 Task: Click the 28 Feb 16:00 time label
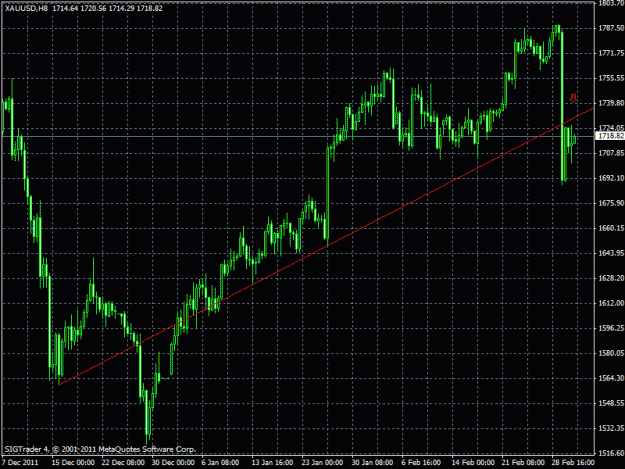(573, 463)
